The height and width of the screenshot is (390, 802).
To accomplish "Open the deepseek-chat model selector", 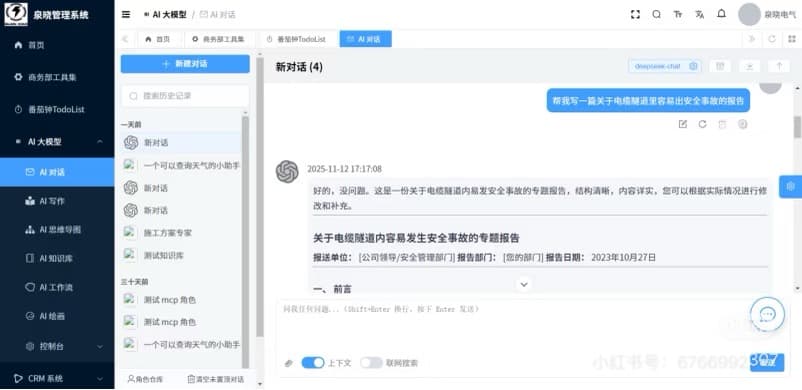I will click(x=664, y=66).
